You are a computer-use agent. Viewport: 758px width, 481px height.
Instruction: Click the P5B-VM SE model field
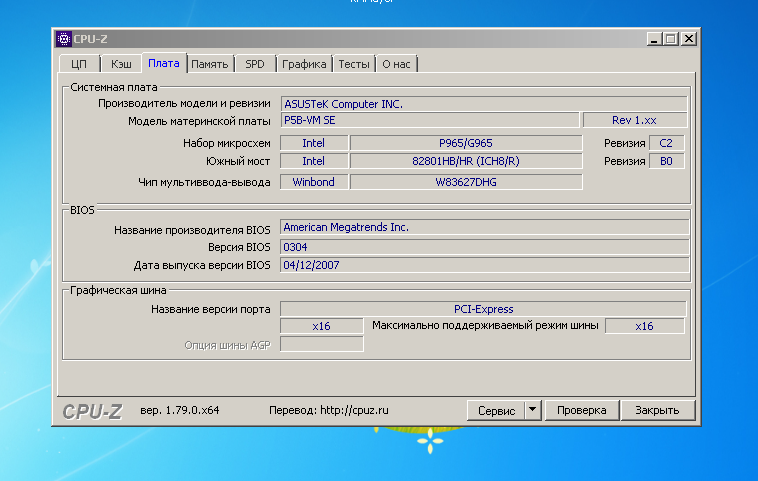pos(430,120)
